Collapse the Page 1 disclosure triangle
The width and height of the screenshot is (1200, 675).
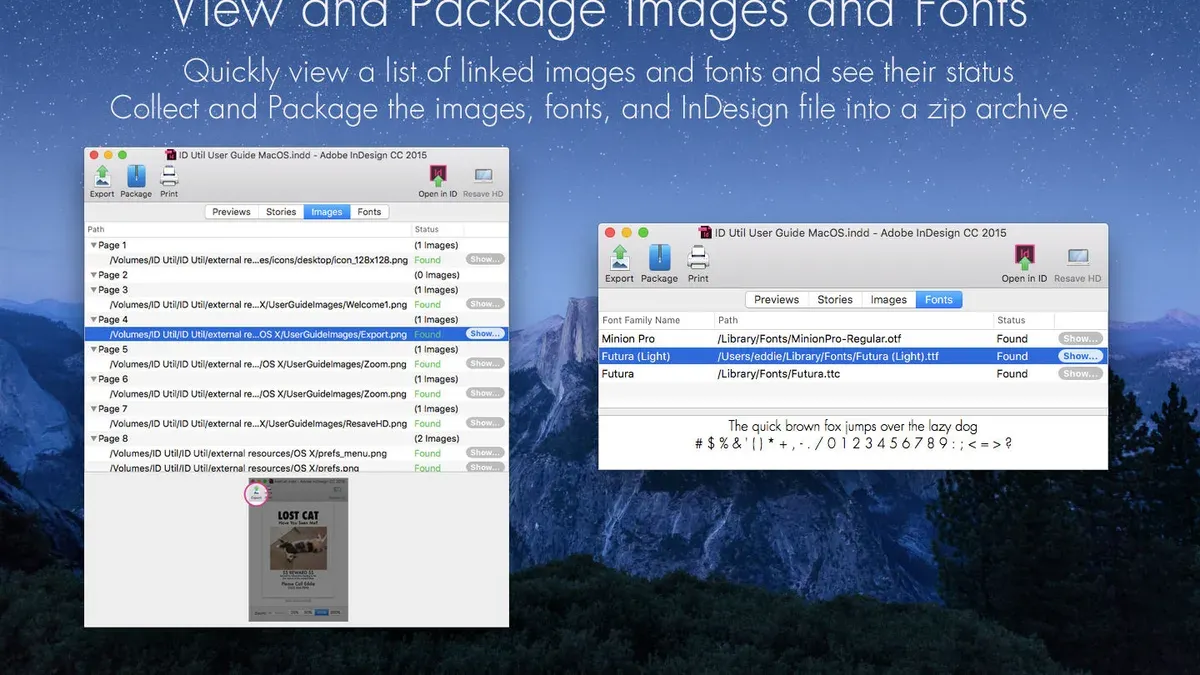click(94, 245)
